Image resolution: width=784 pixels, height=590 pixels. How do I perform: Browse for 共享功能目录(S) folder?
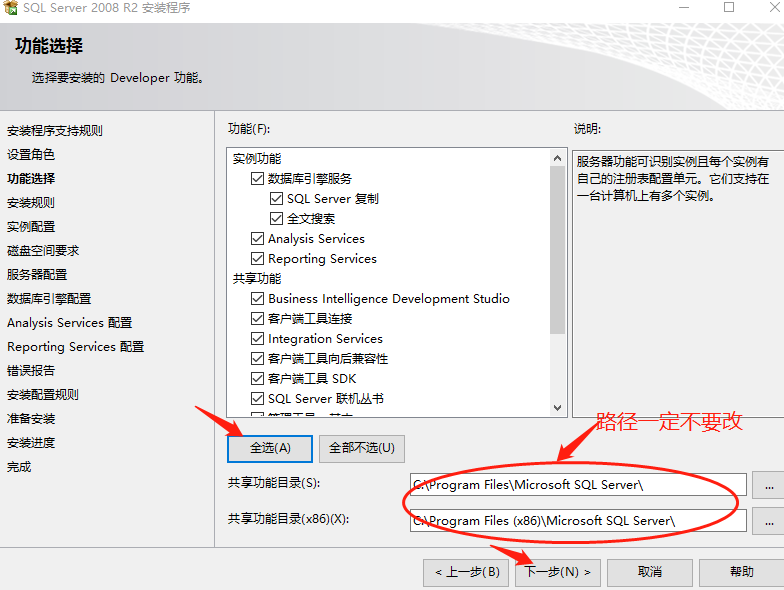coord(768,485)
